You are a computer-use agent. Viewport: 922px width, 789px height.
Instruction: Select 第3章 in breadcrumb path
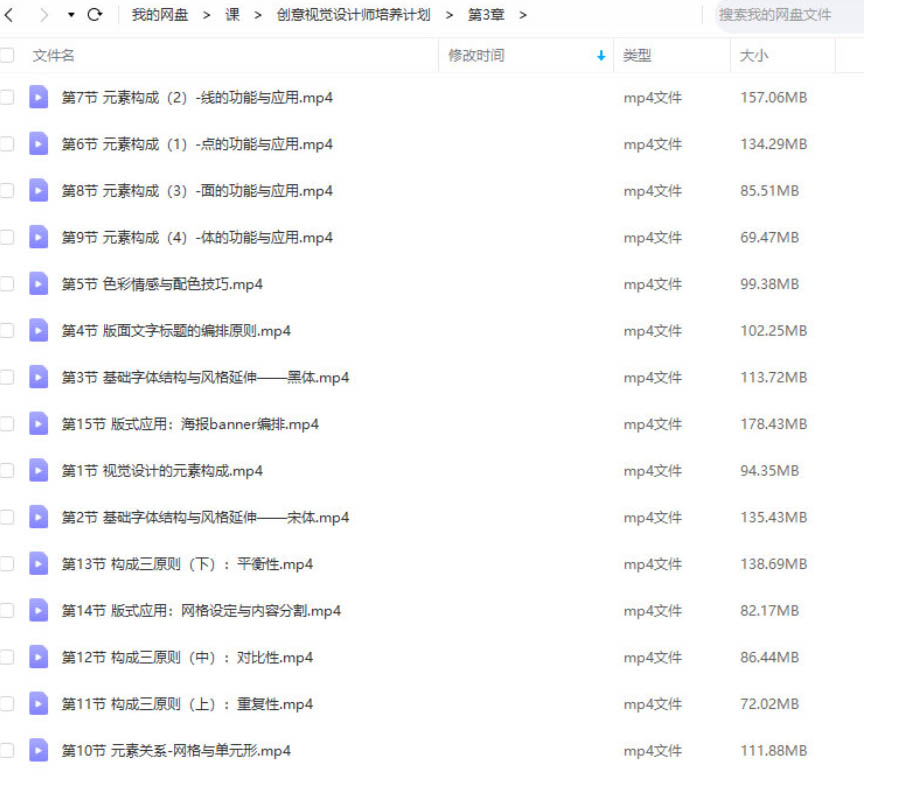(x=486, y=15)
